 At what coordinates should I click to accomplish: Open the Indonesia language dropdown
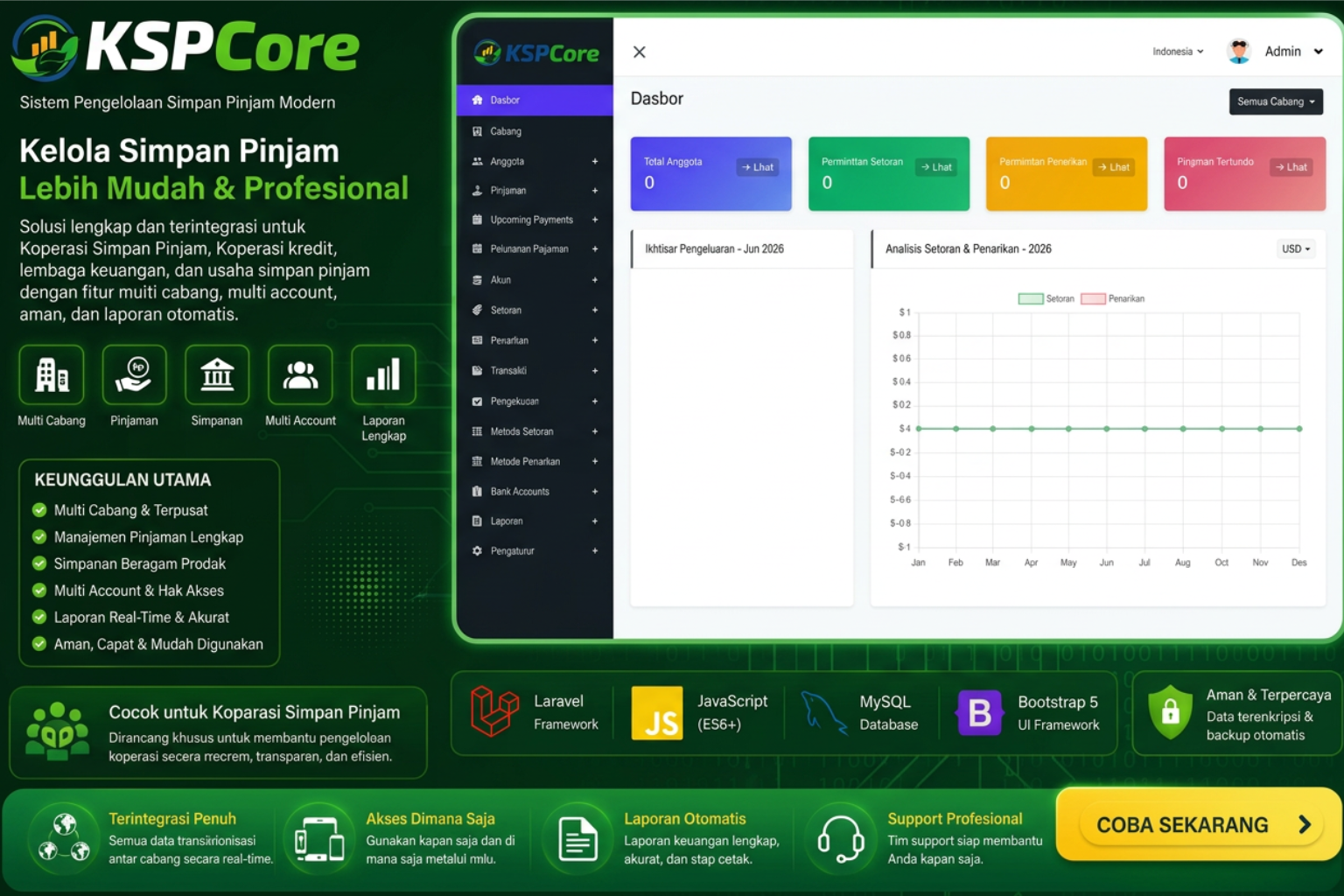coord(1178,52)
